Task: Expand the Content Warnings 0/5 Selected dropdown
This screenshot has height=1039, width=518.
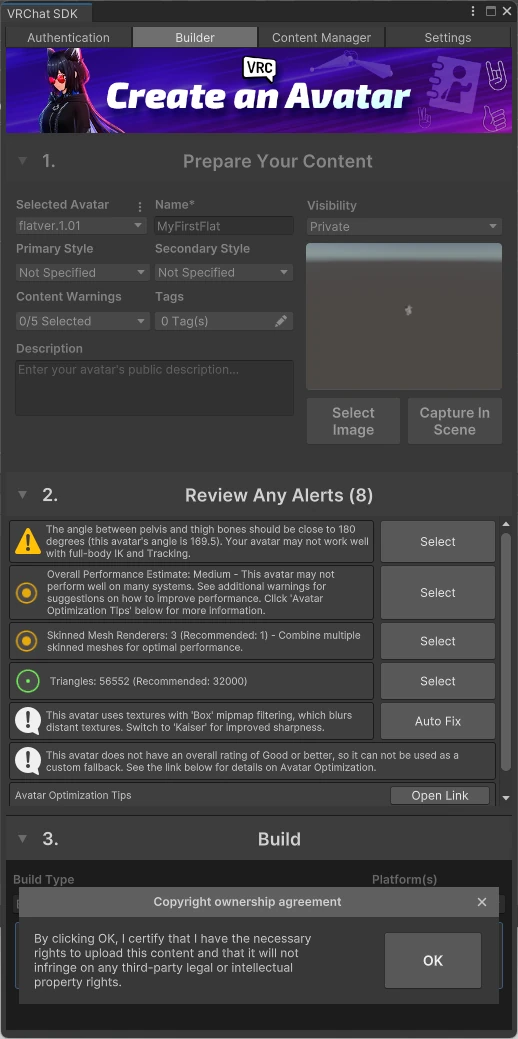Action: (82, 321)
